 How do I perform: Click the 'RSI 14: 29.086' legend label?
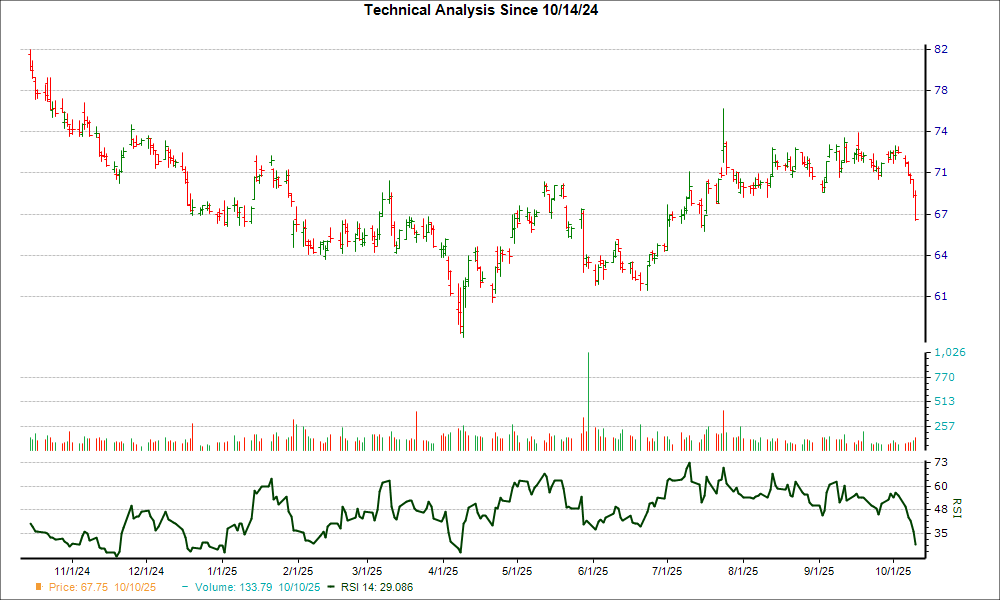click(x=378, y=587)
